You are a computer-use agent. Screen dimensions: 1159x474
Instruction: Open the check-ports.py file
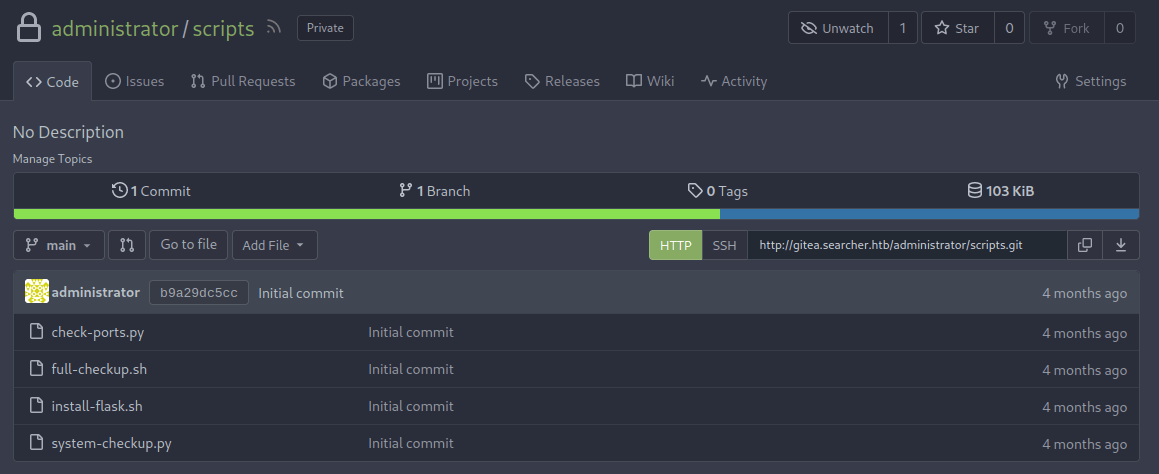click(98, 332)
